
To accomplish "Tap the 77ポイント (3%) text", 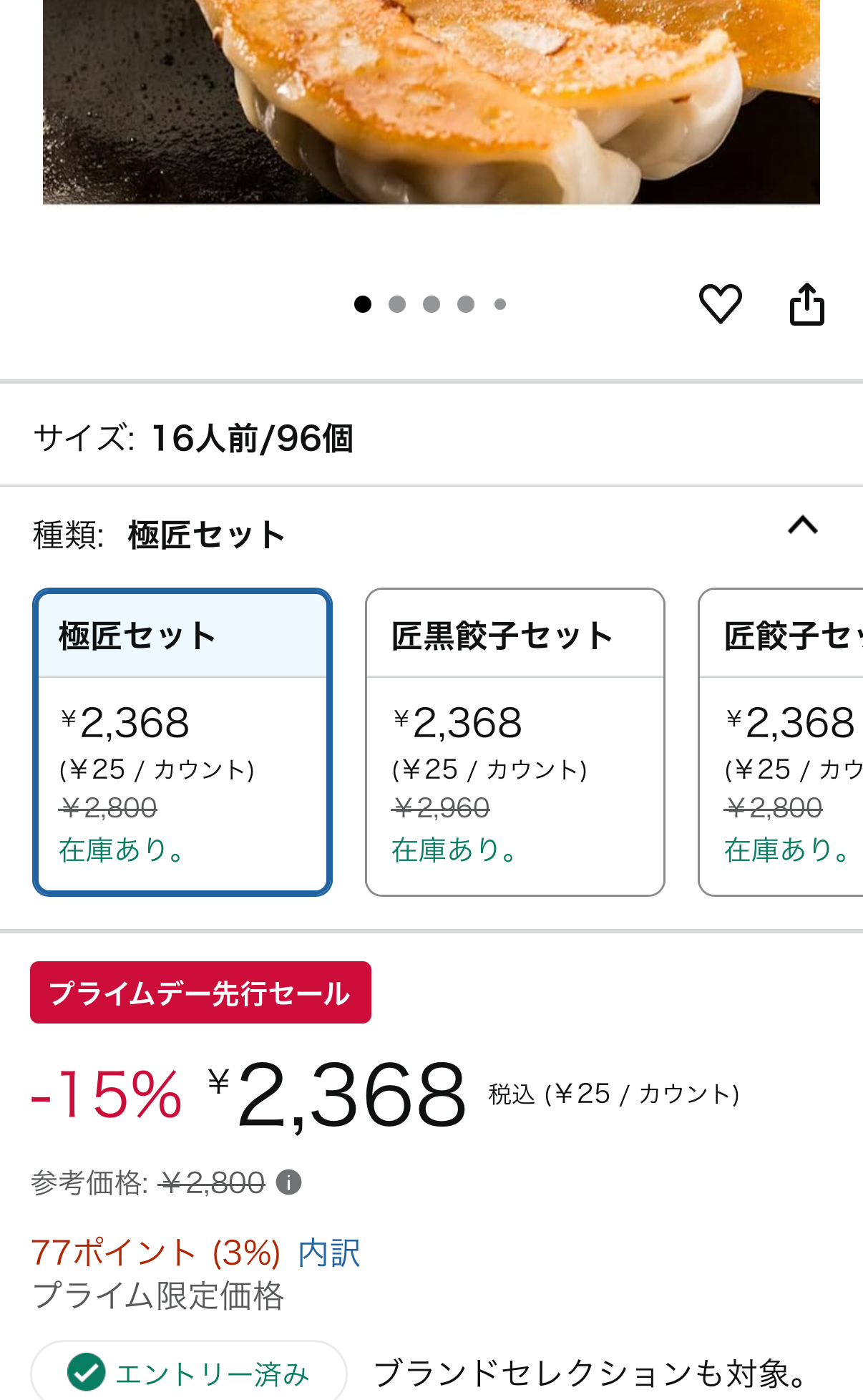I will [x=156, y=1253].
